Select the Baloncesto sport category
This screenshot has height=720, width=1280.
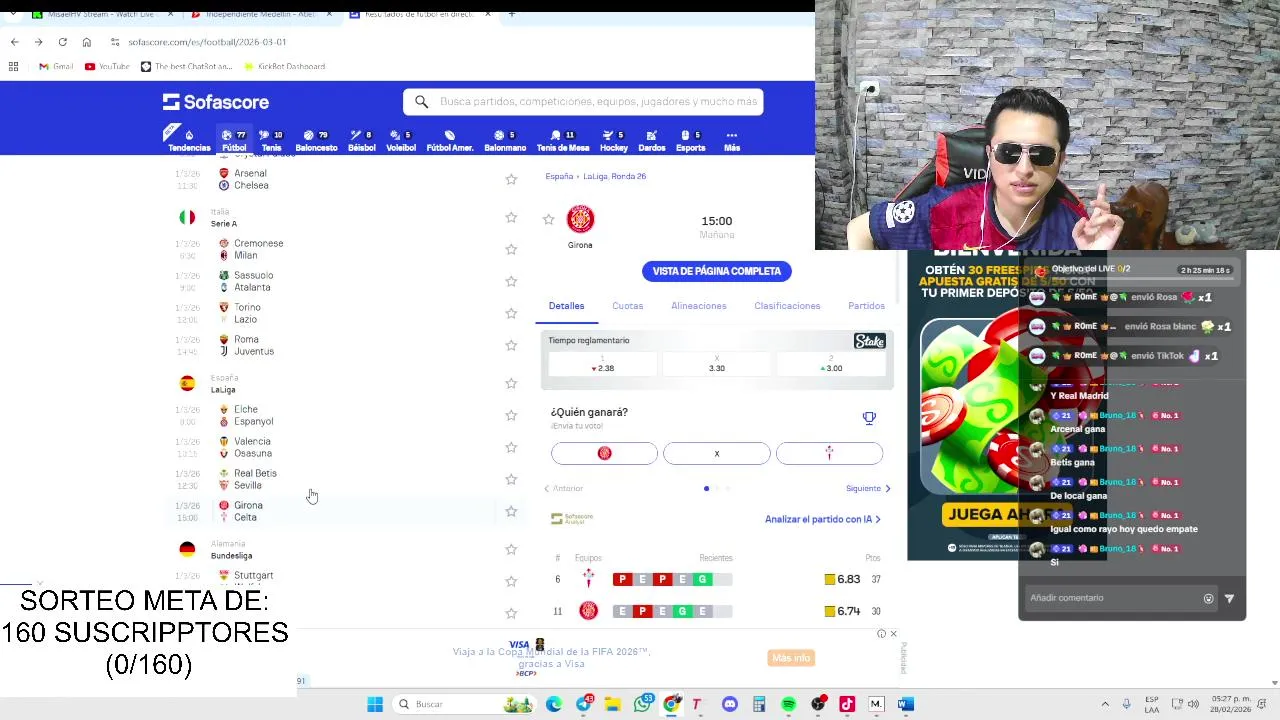316,141
